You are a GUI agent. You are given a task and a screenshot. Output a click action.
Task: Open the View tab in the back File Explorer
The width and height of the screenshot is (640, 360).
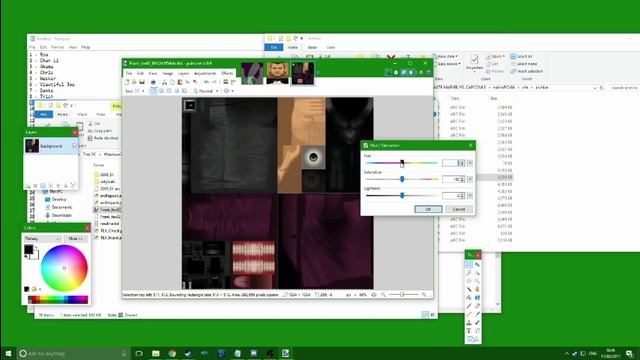coord(331,47)
